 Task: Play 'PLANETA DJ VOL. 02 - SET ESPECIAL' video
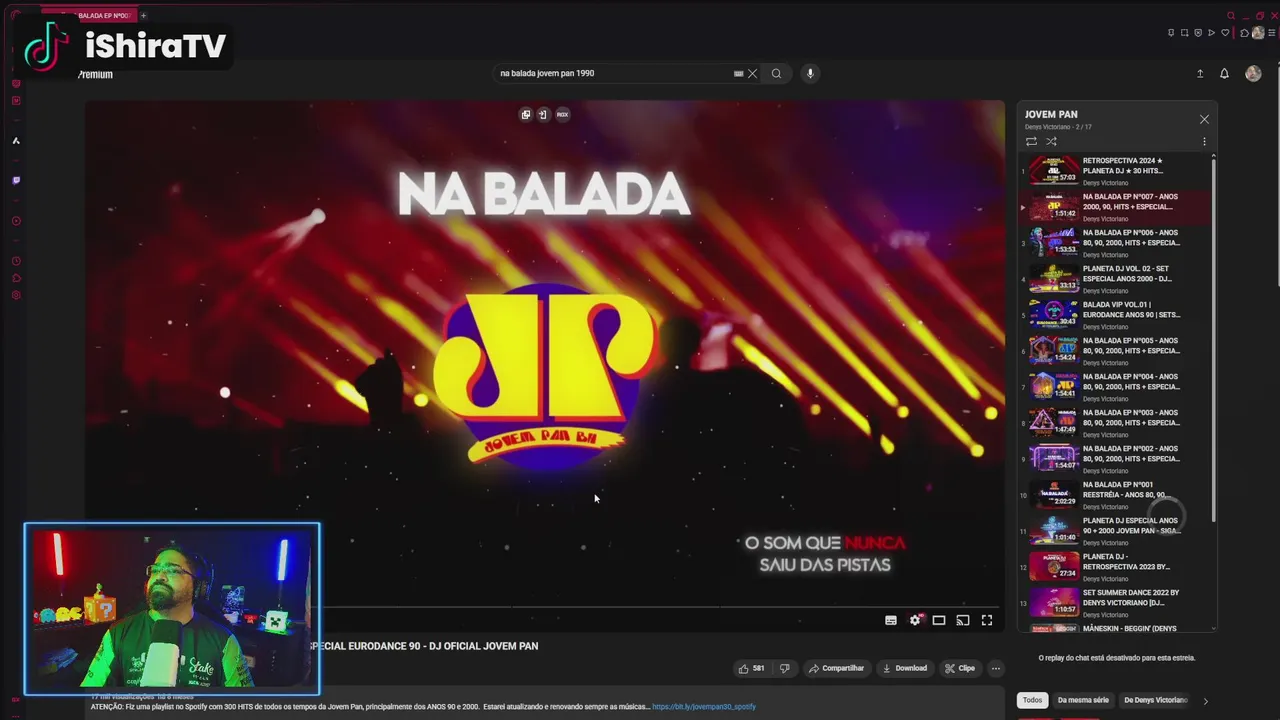click(1114, 278)
